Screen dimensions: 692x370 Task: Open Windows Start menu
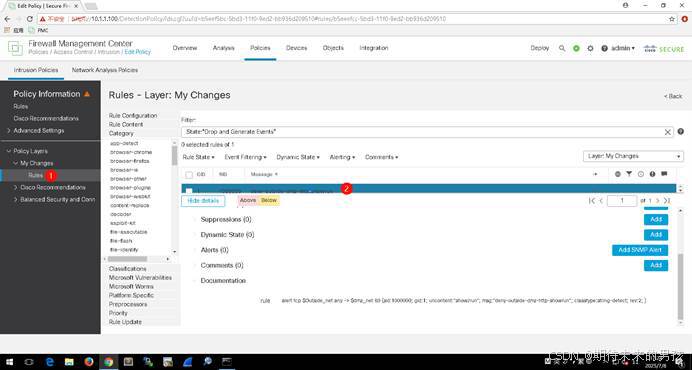pyautogui.click(x=9, y=362)
